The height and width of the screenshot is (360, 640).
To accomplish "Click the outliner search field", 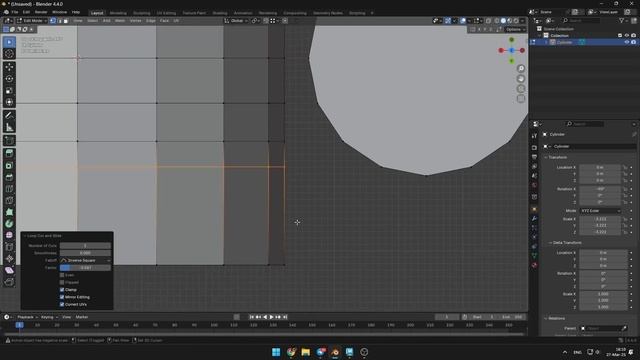I will pos(581,20).
